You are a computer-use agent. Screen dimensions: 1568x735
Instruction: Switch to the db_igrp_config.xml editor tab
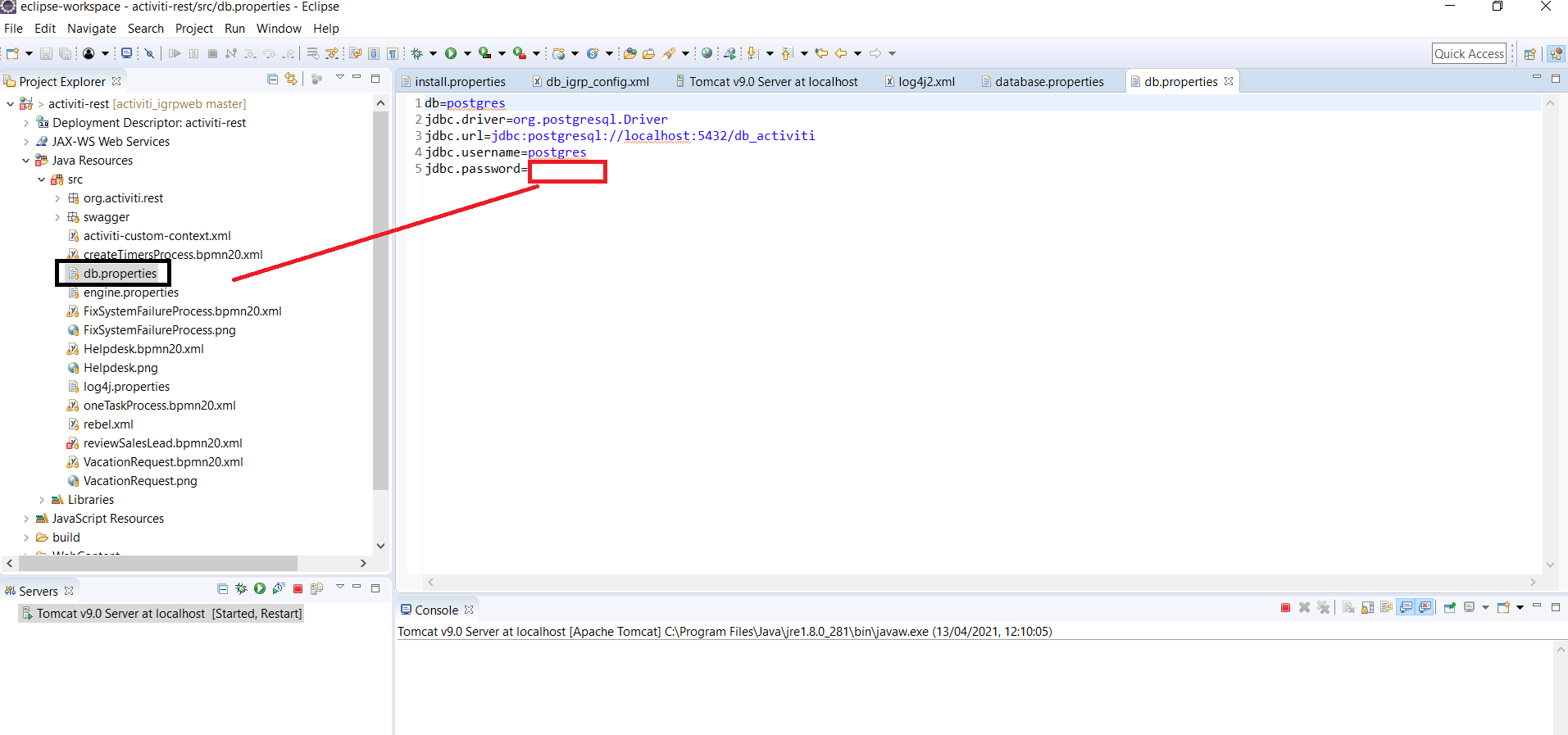(x=591, y=82)
